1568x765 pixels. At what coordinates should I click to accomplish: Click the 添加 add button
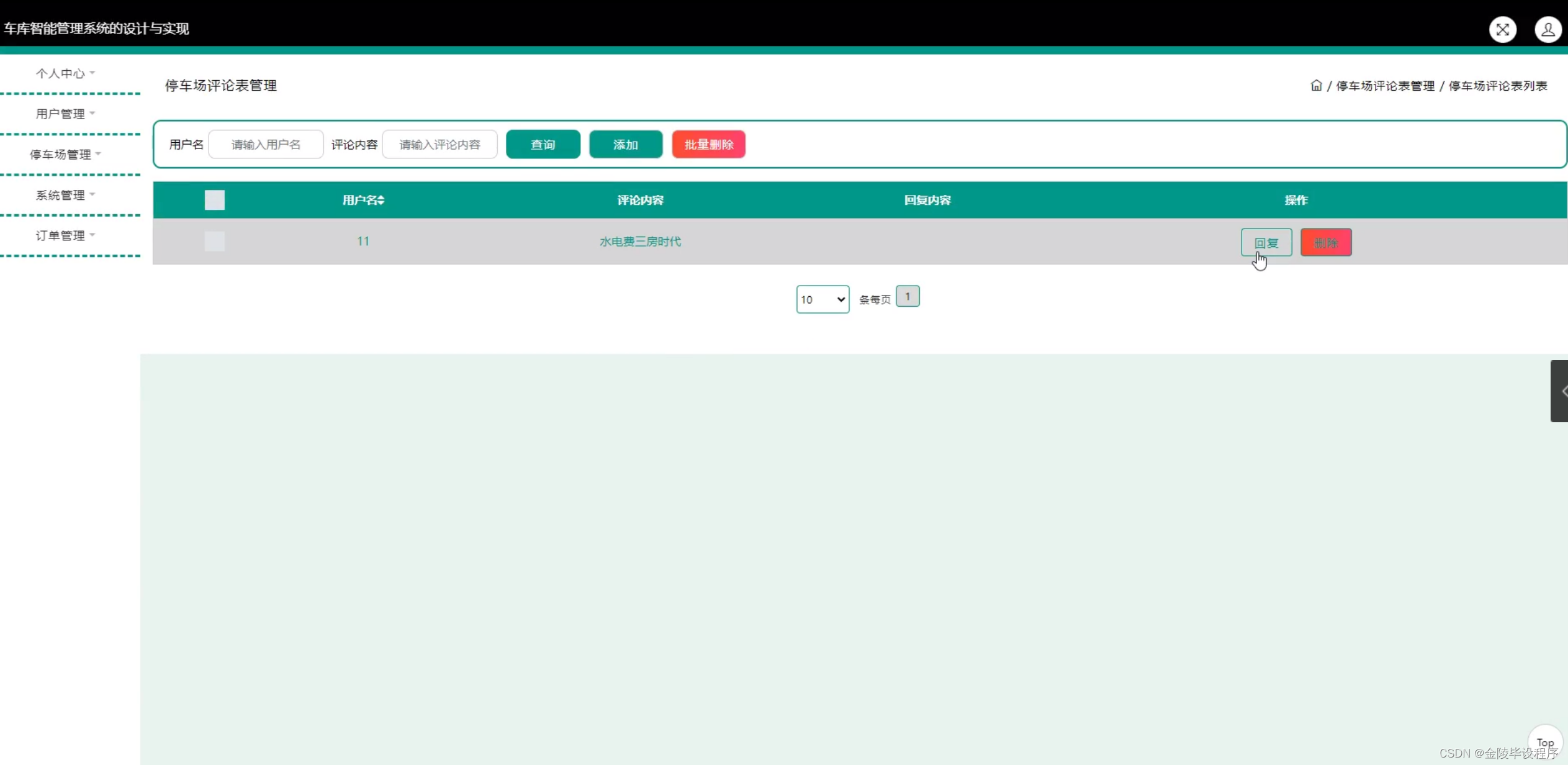[625, 145]
